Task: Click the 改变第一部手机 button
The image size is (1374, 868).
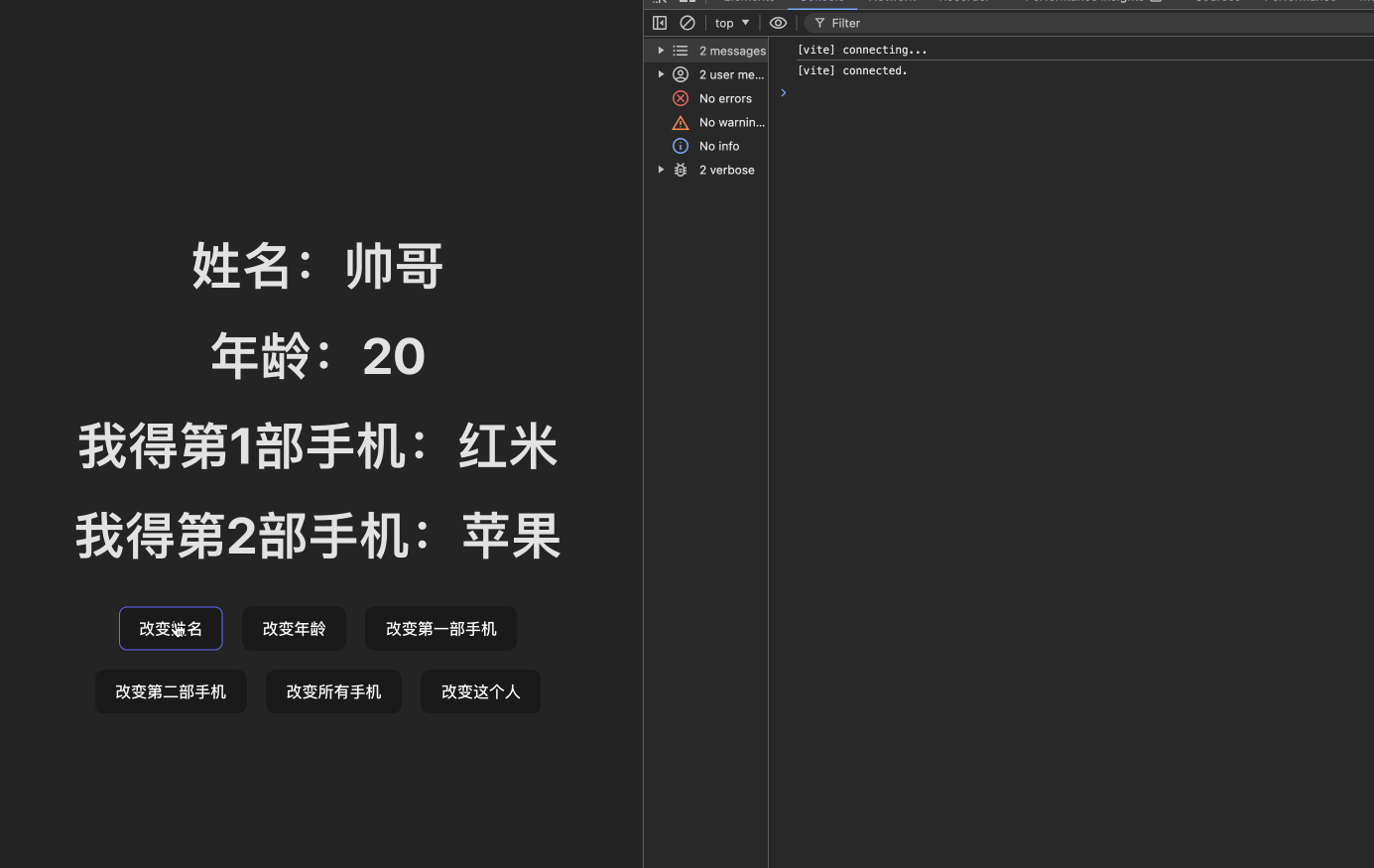Action: click(x=440, y=628)
